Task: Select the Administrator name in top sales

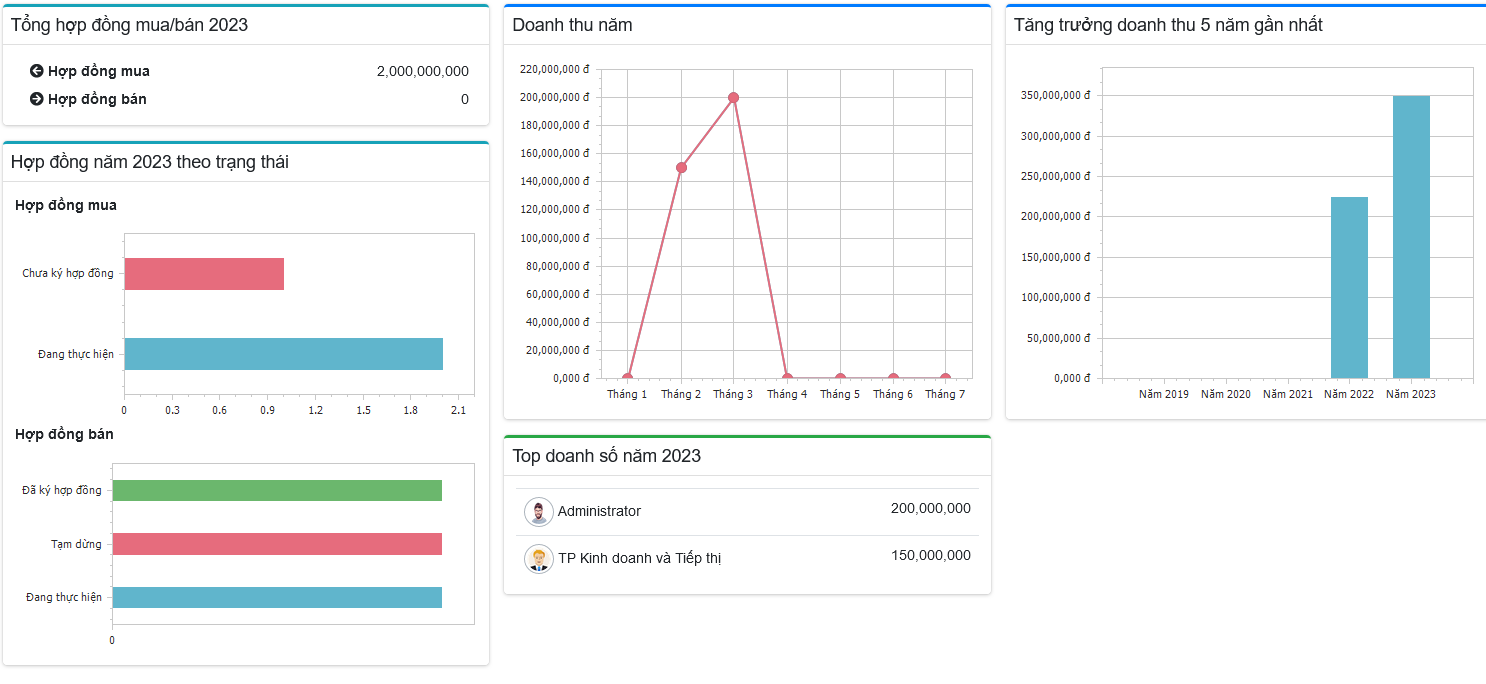Action: 599,511
